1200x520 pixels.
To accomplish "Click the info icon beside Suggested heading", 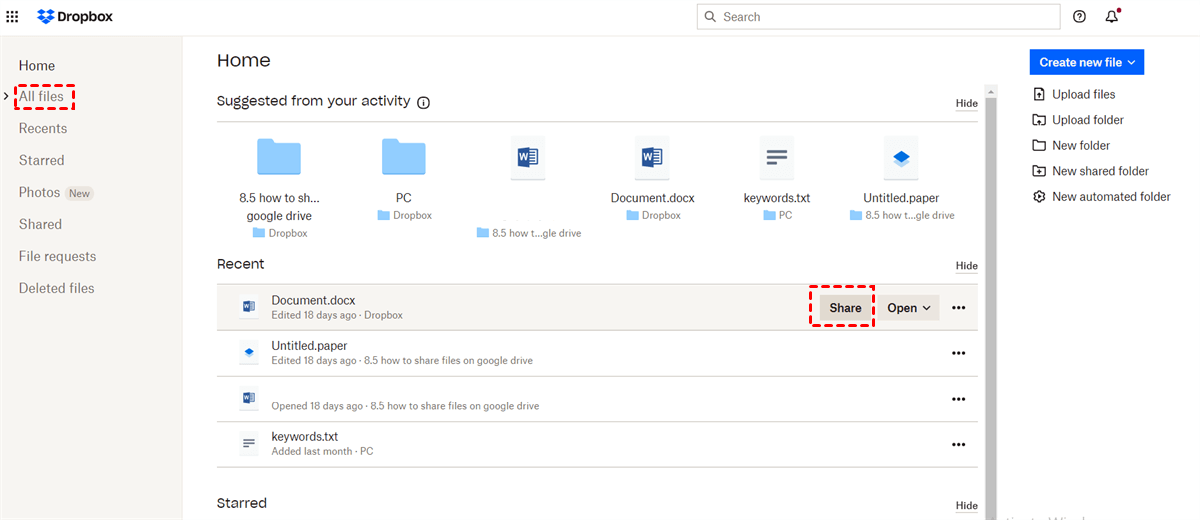I will [423, 102].
